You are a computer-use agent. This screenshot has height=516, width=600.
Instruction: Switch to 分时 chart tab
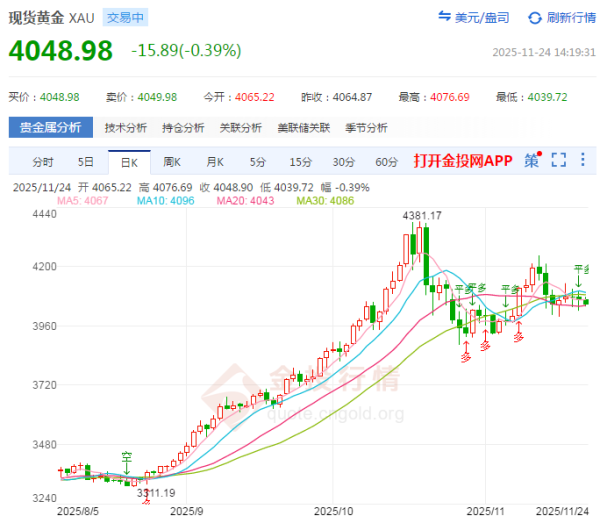[43, 162]
